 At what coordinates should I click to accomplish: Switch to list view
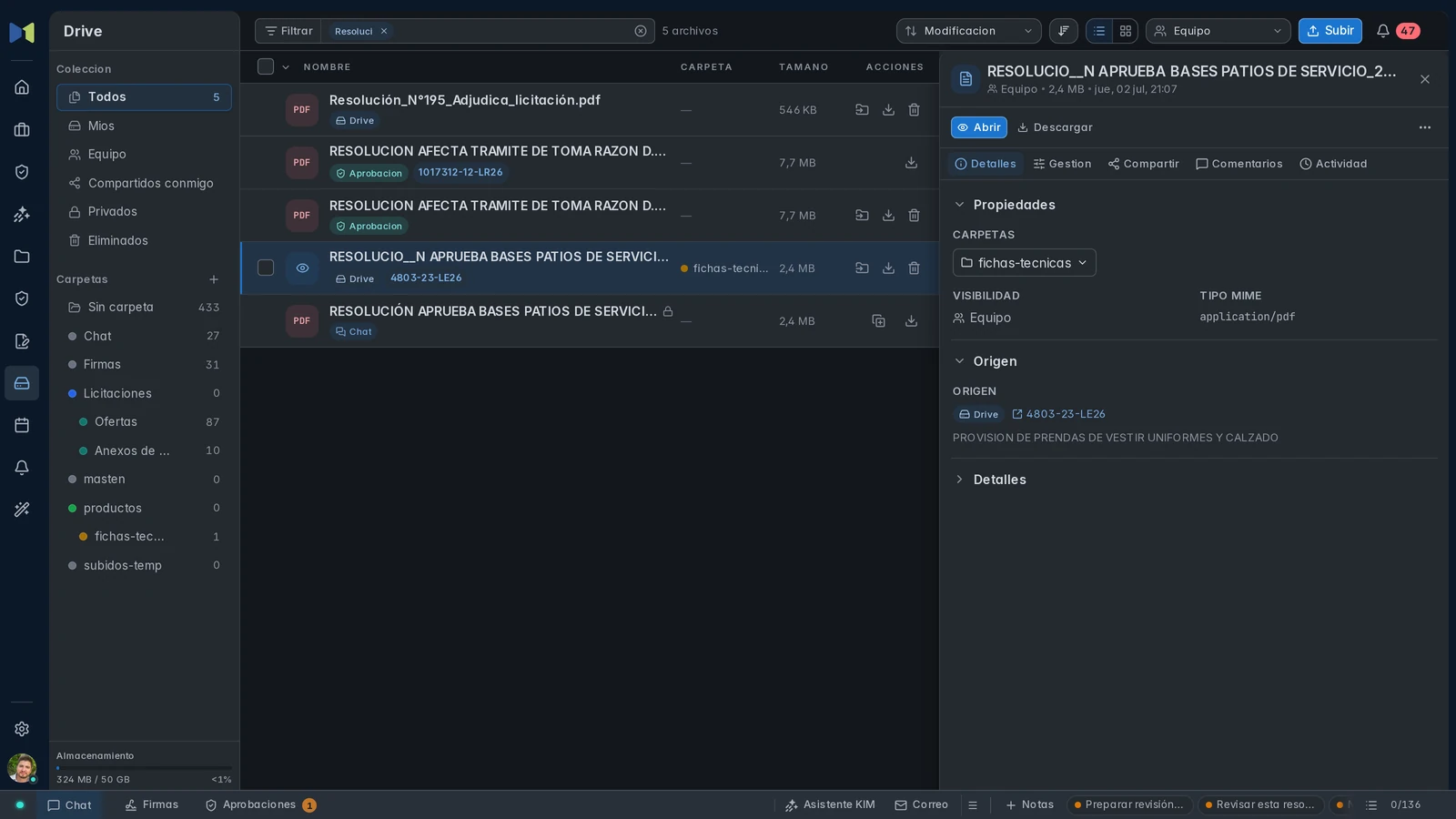click(x=1099, y=31)
